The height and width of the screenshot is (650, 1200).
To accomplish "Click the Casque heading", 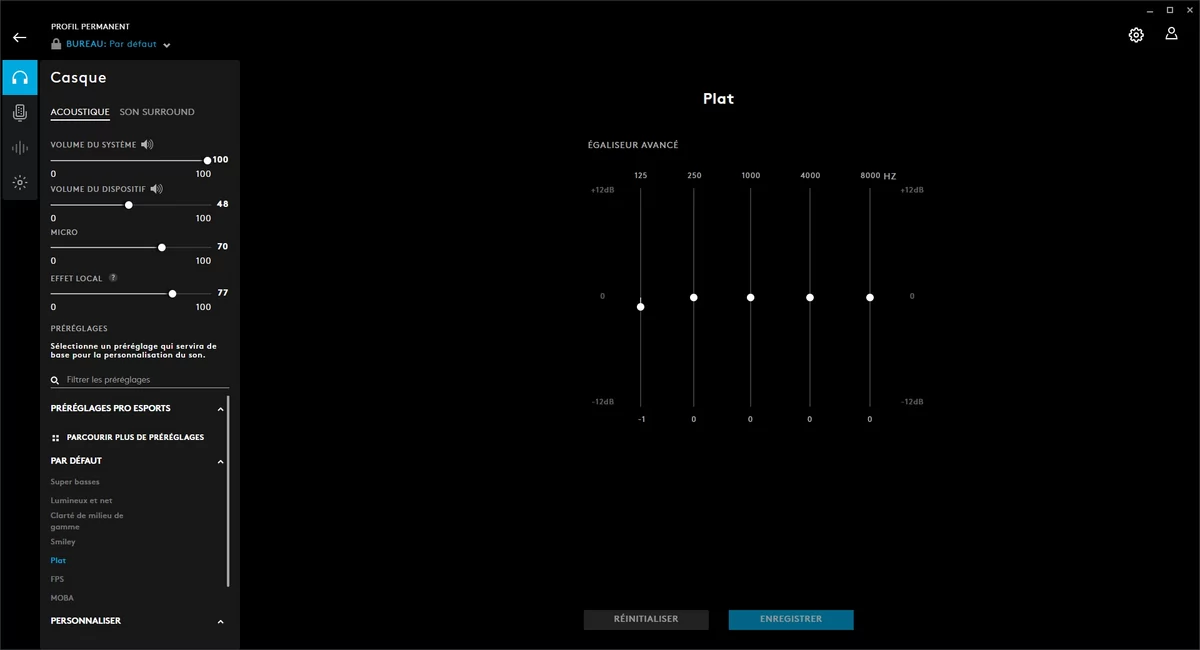I will point(78,78).
